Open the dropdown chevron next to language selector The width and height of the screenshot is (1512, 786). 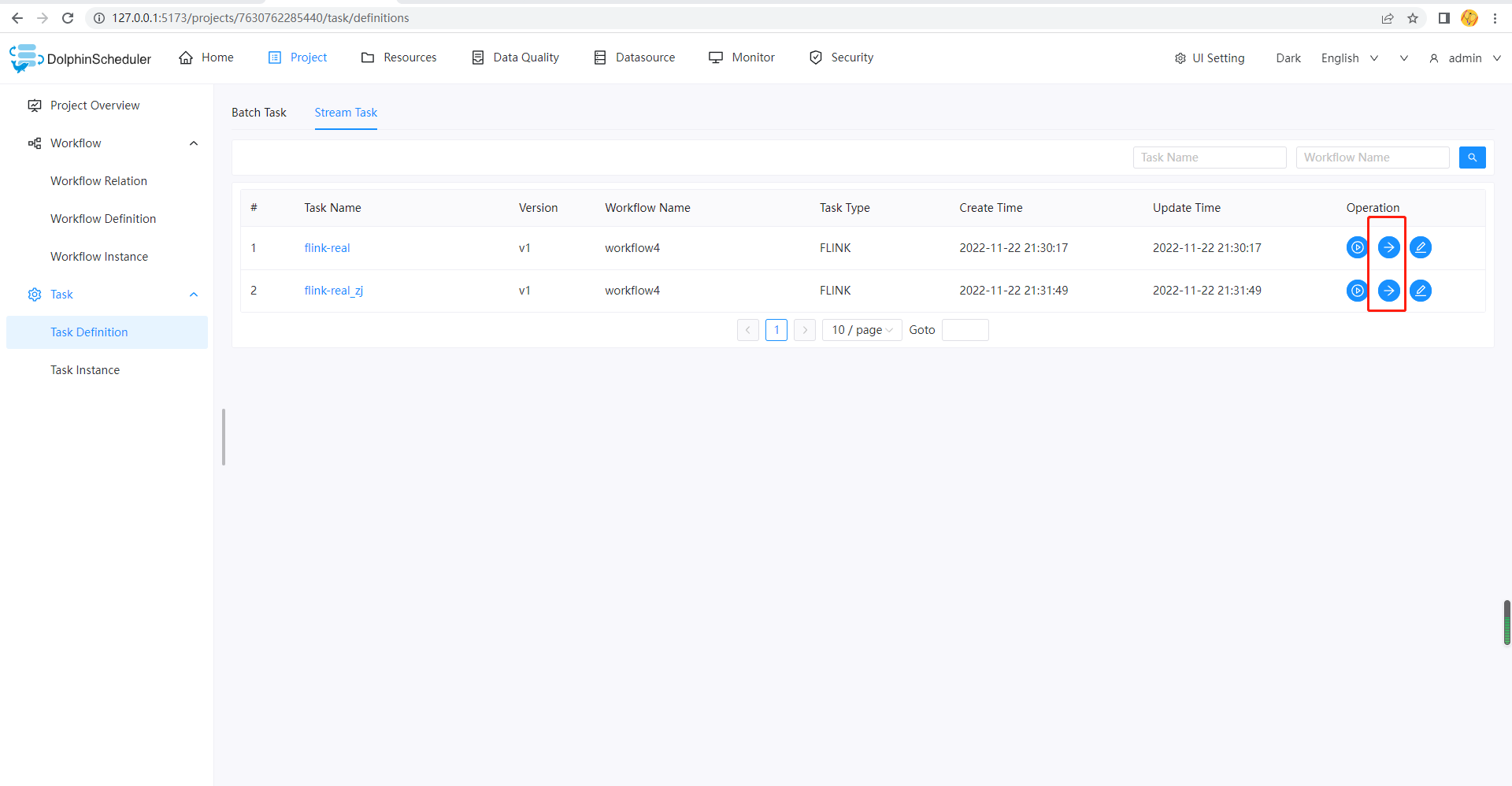click(x=1403, y=58)
